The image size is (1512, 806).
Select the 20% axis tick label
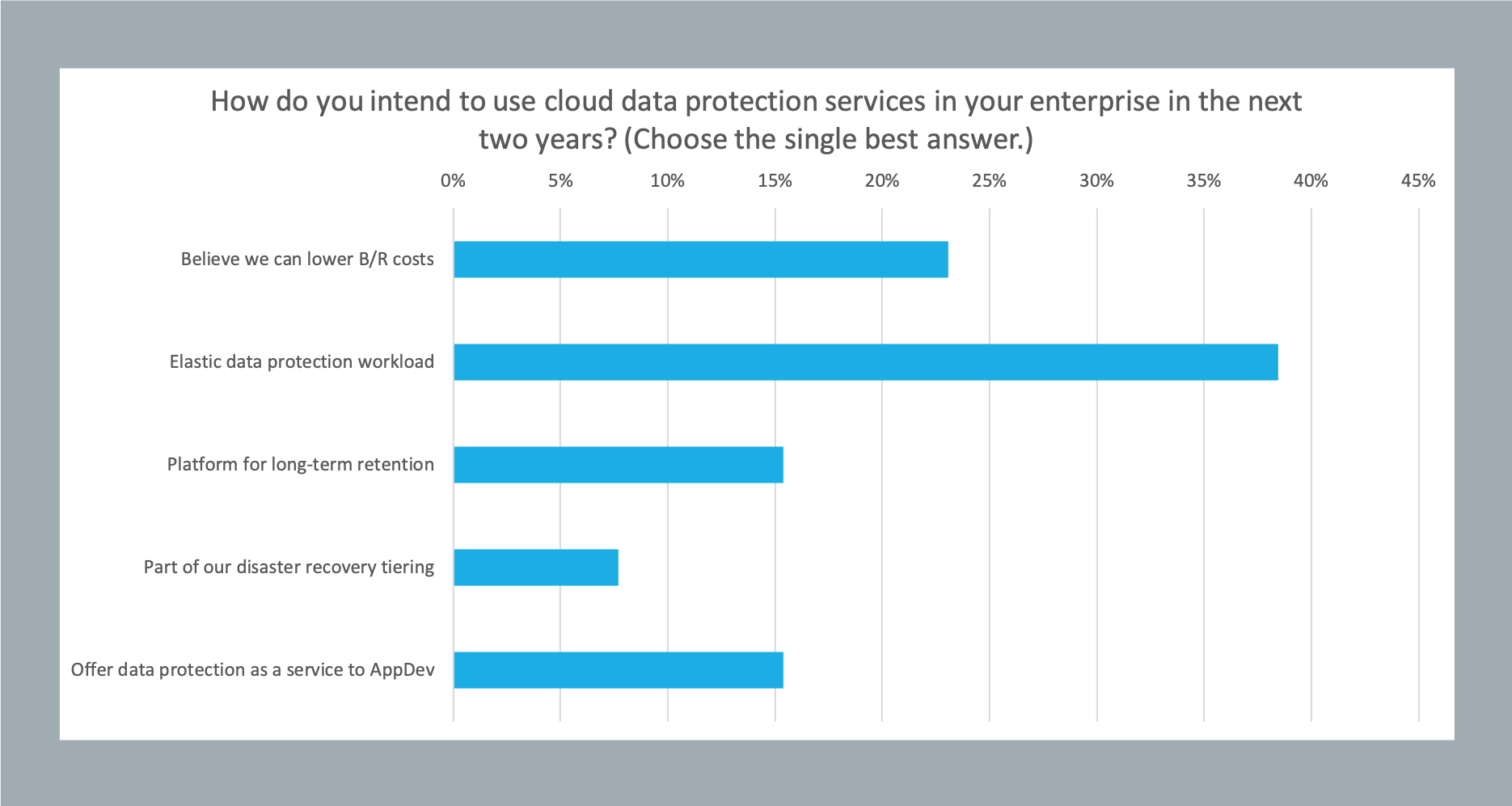881,181
